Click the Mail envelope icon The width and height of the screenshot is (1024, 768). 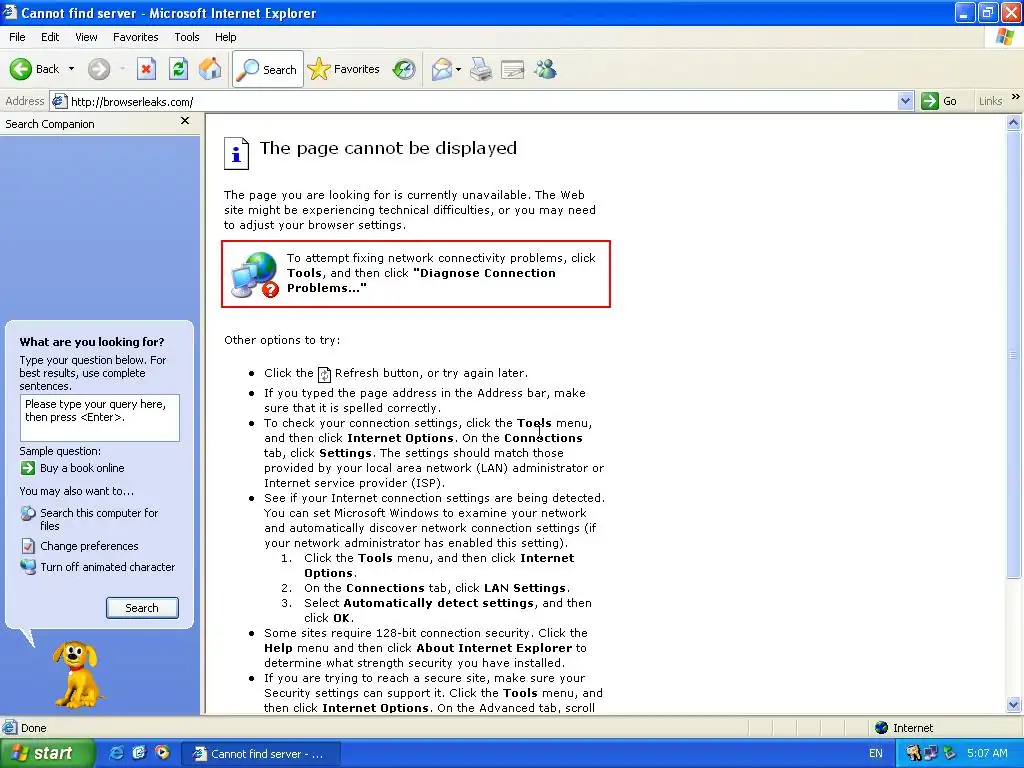pyautogui.click(x=441, y=69)
